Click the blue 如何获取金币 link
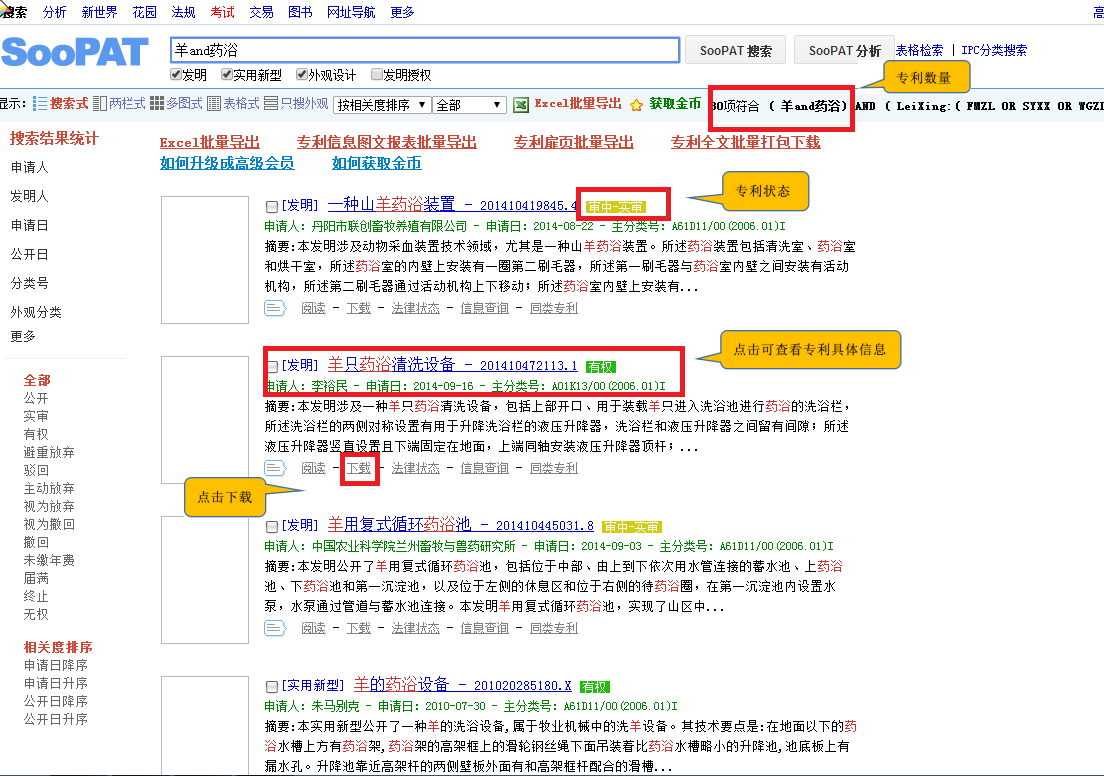1104x776 pixels. 377,163
